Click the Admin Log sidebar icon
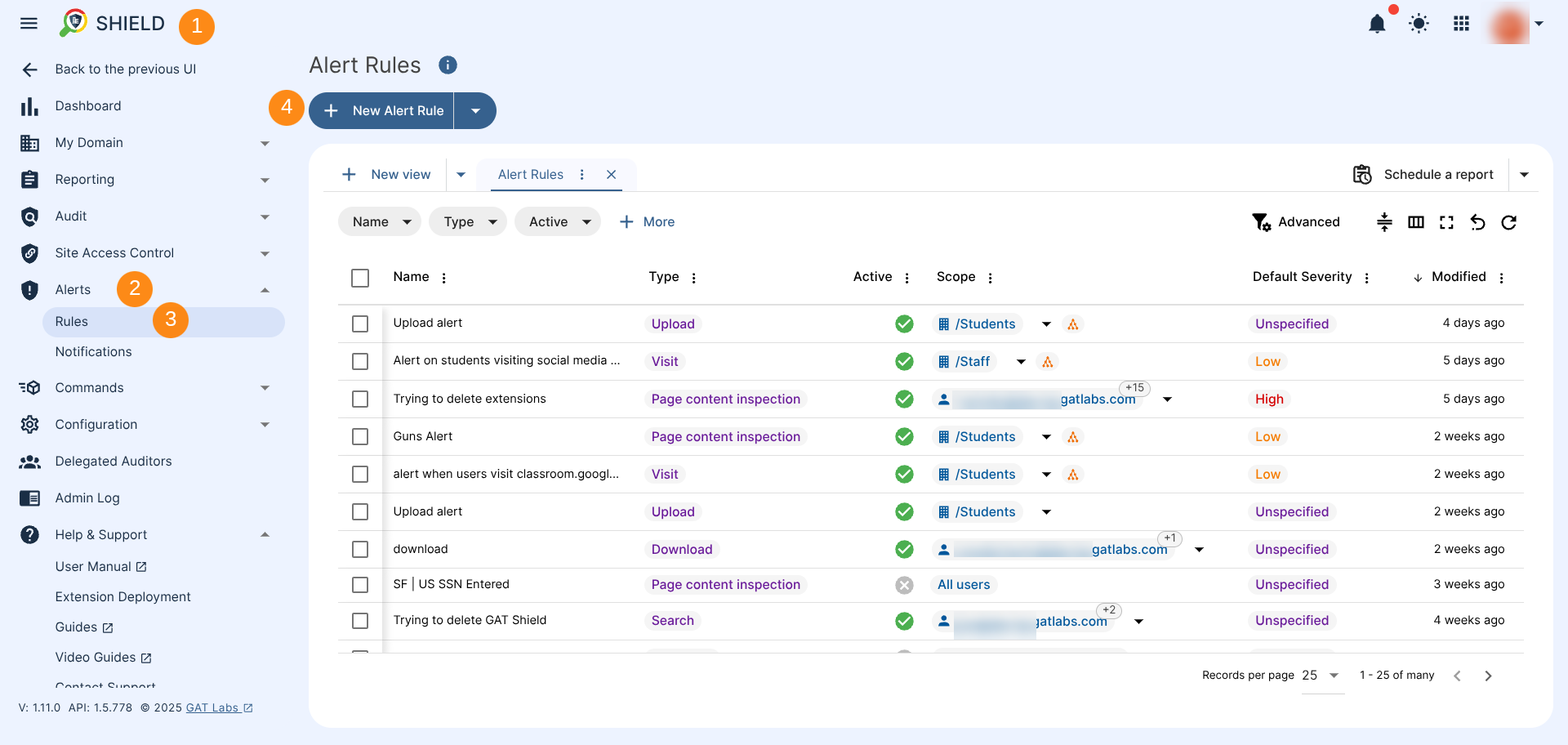The height and width of the screenshot is (745, 1568). (29, 498)
